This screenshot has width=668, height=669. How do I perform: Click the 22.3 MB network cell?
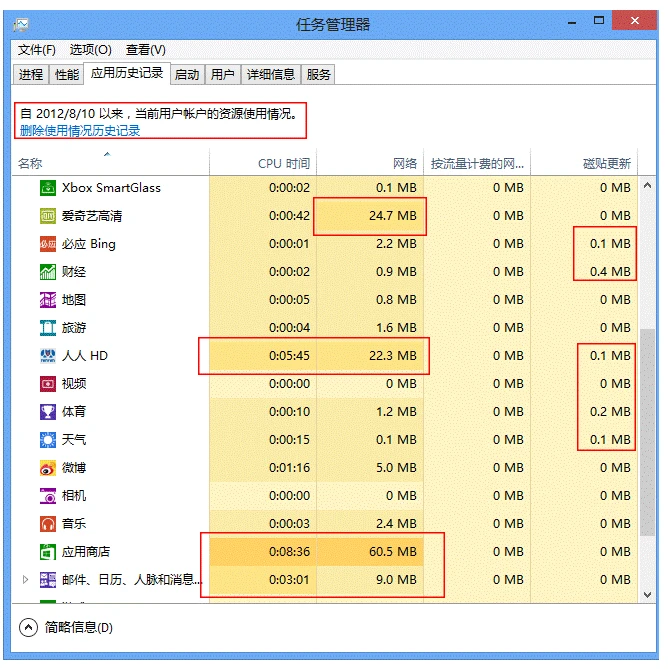[370, 356]
